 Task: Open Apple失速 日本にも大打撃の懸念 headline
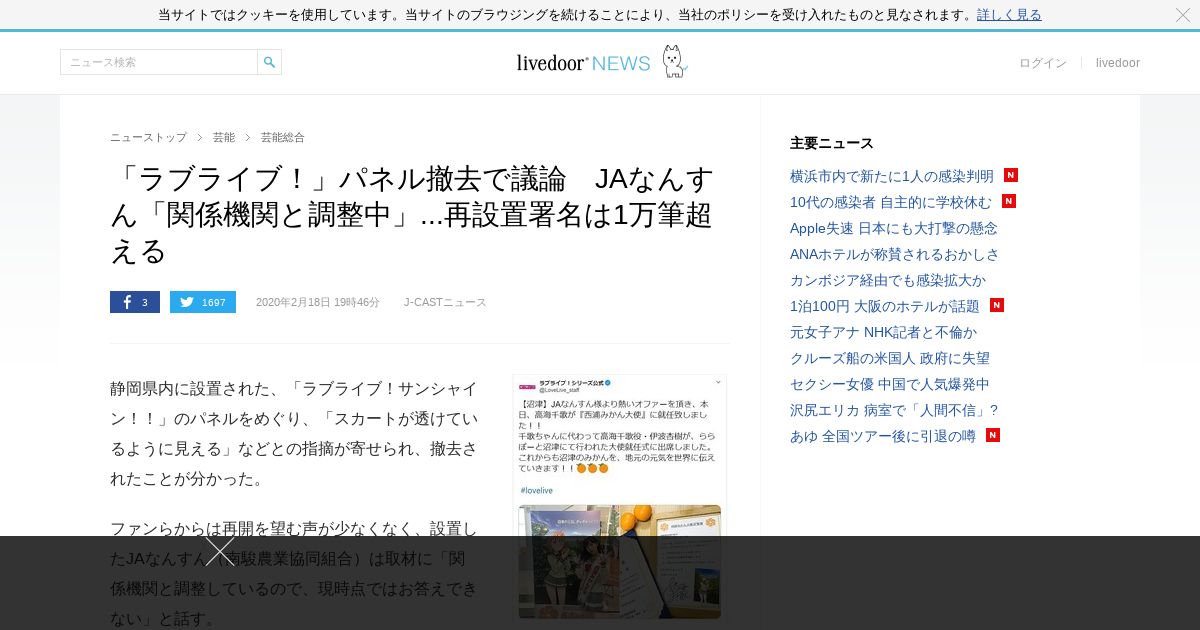tap(894, 228)
